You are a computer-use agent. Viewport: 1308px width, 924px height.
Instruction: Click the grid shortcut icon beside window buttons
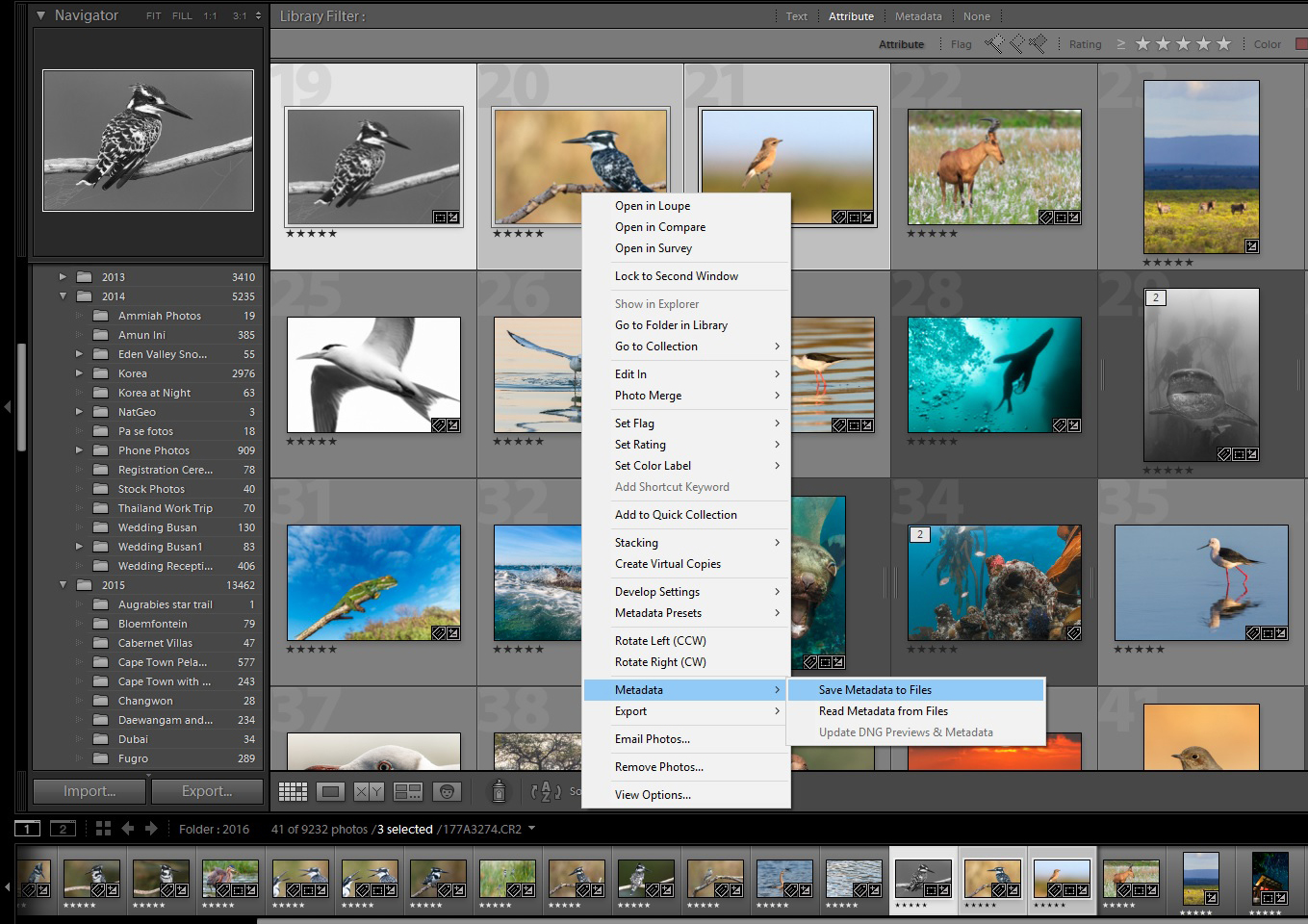(x=103, y=829)
